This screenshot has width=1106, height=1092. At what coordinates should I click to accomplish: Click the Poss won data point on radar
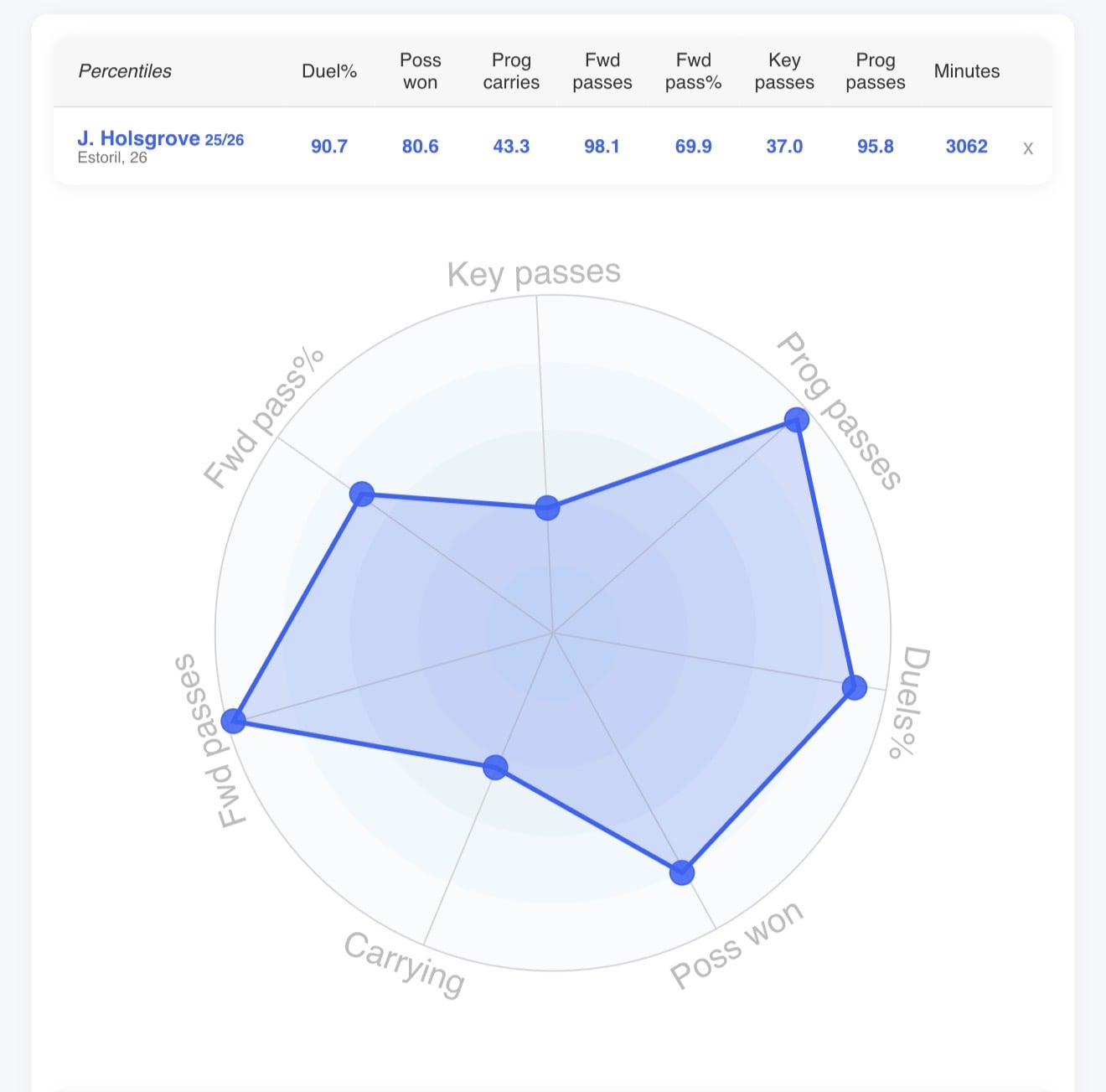(682, 872)
